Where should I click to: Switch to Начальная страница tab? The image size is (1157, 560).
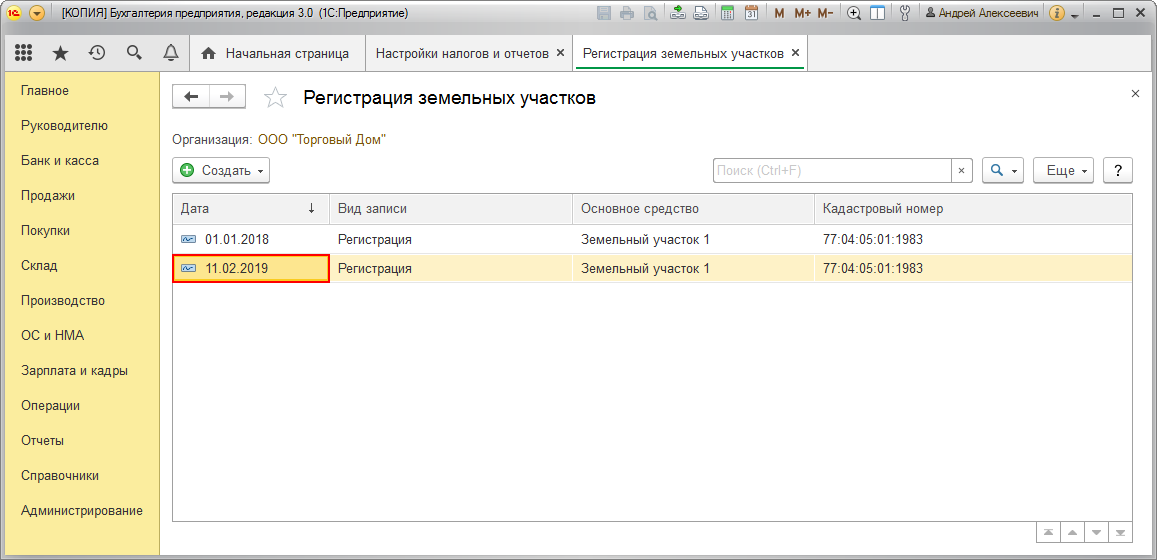click(x=276, y=54)
